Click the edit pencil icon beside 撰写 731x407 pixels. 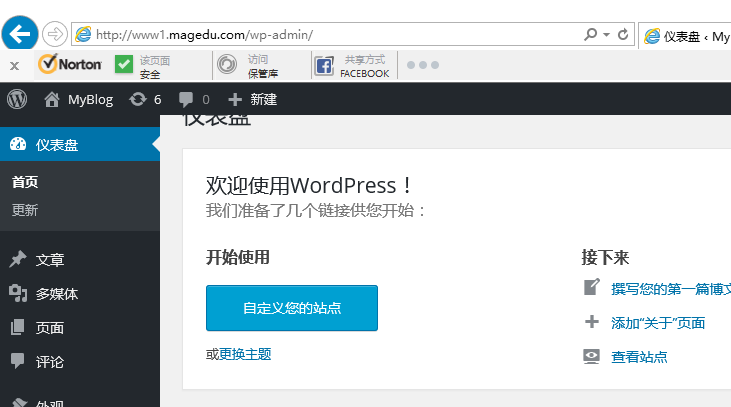coord(592,287)
